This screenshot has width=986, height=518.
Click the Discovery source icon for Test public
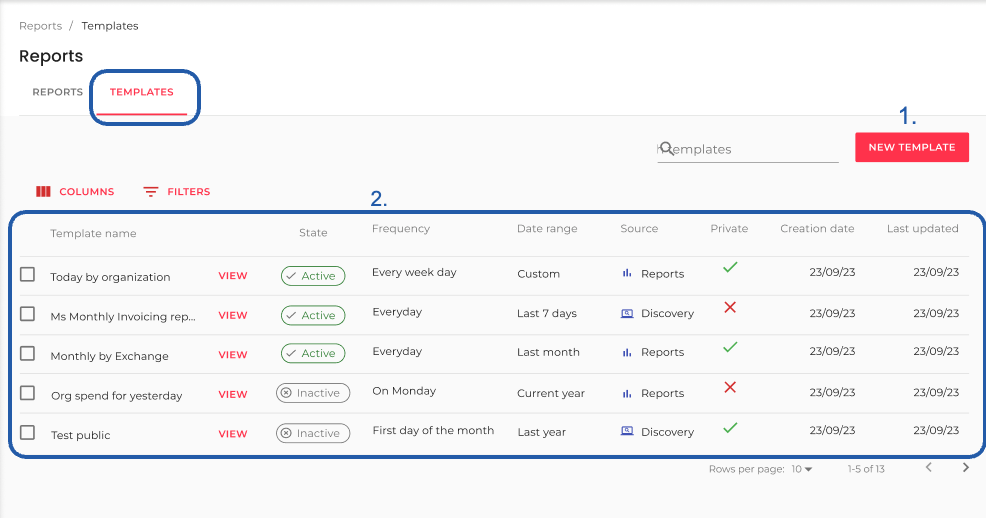[628, 431]
